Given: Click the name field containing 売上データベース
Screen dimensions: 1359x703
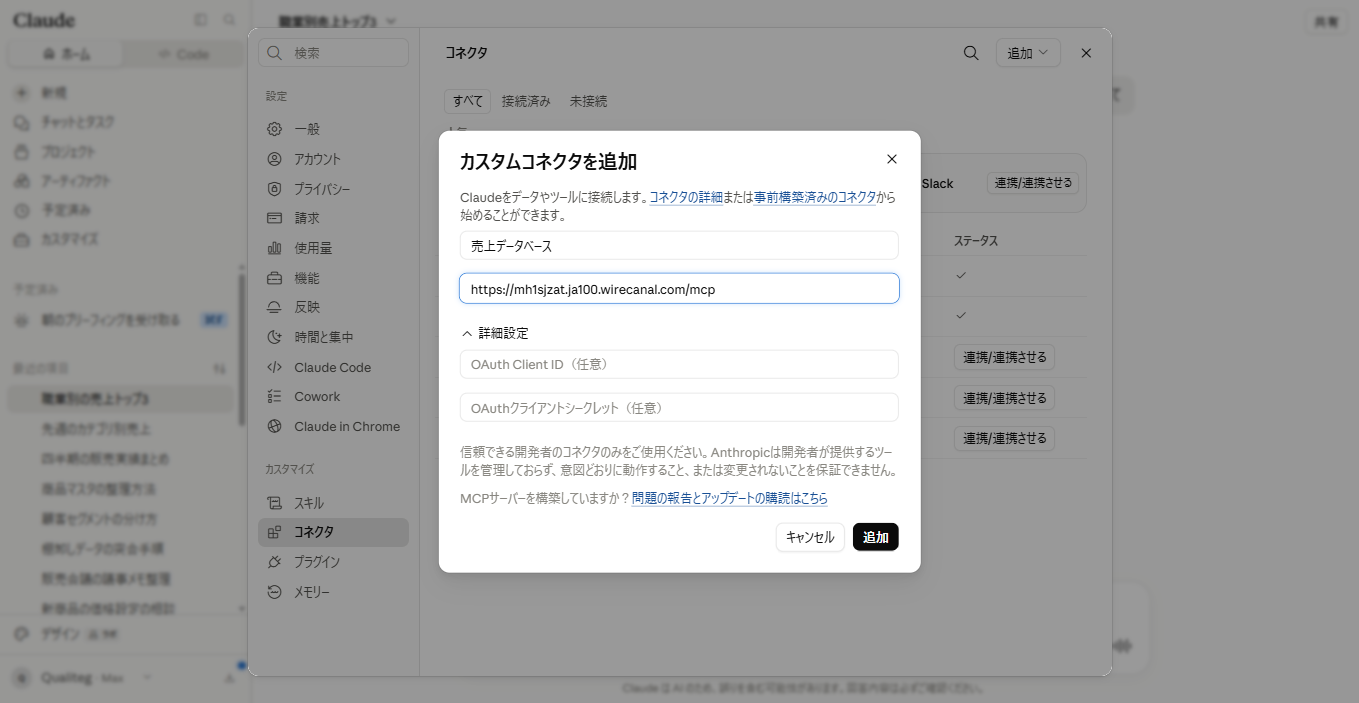Looking at the screenshot, I should (679, 245).
